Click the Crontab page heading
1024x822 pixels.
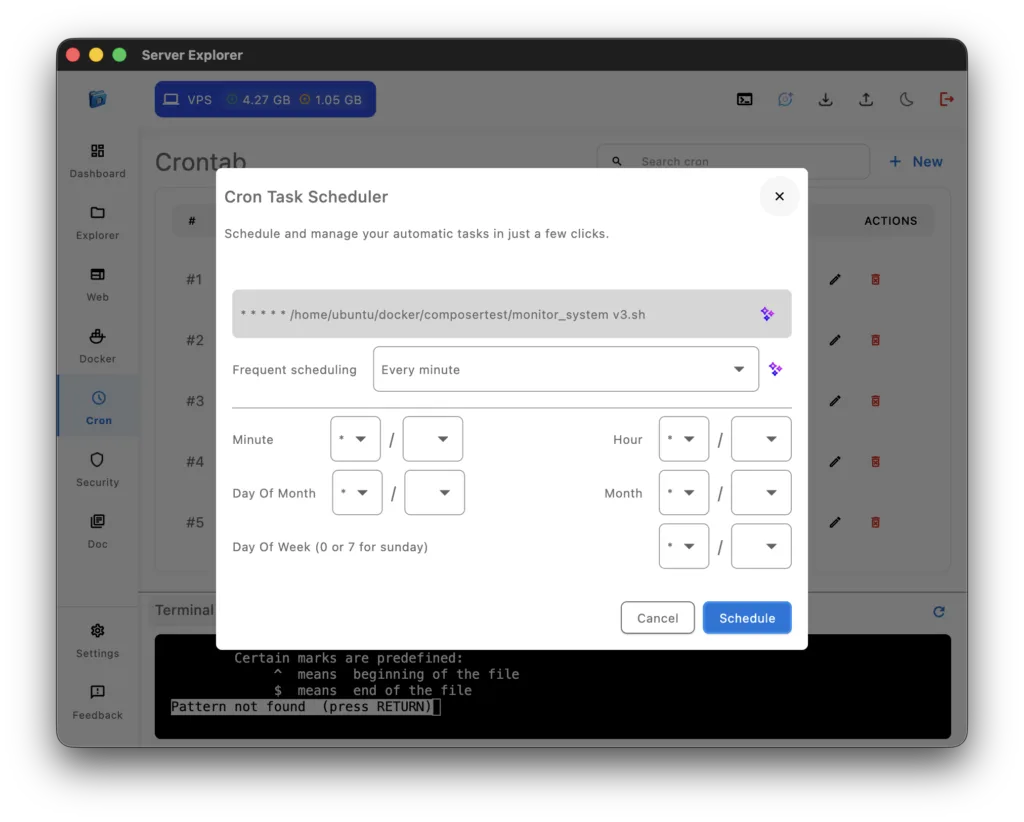click(200, 161)
